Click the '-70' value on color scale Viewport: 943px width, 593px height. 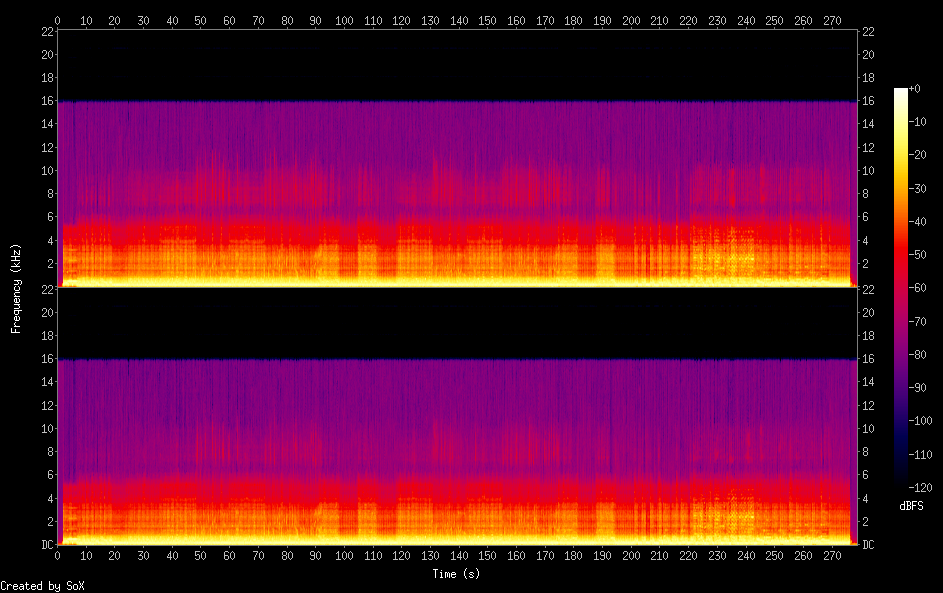(x=917, y=321)
